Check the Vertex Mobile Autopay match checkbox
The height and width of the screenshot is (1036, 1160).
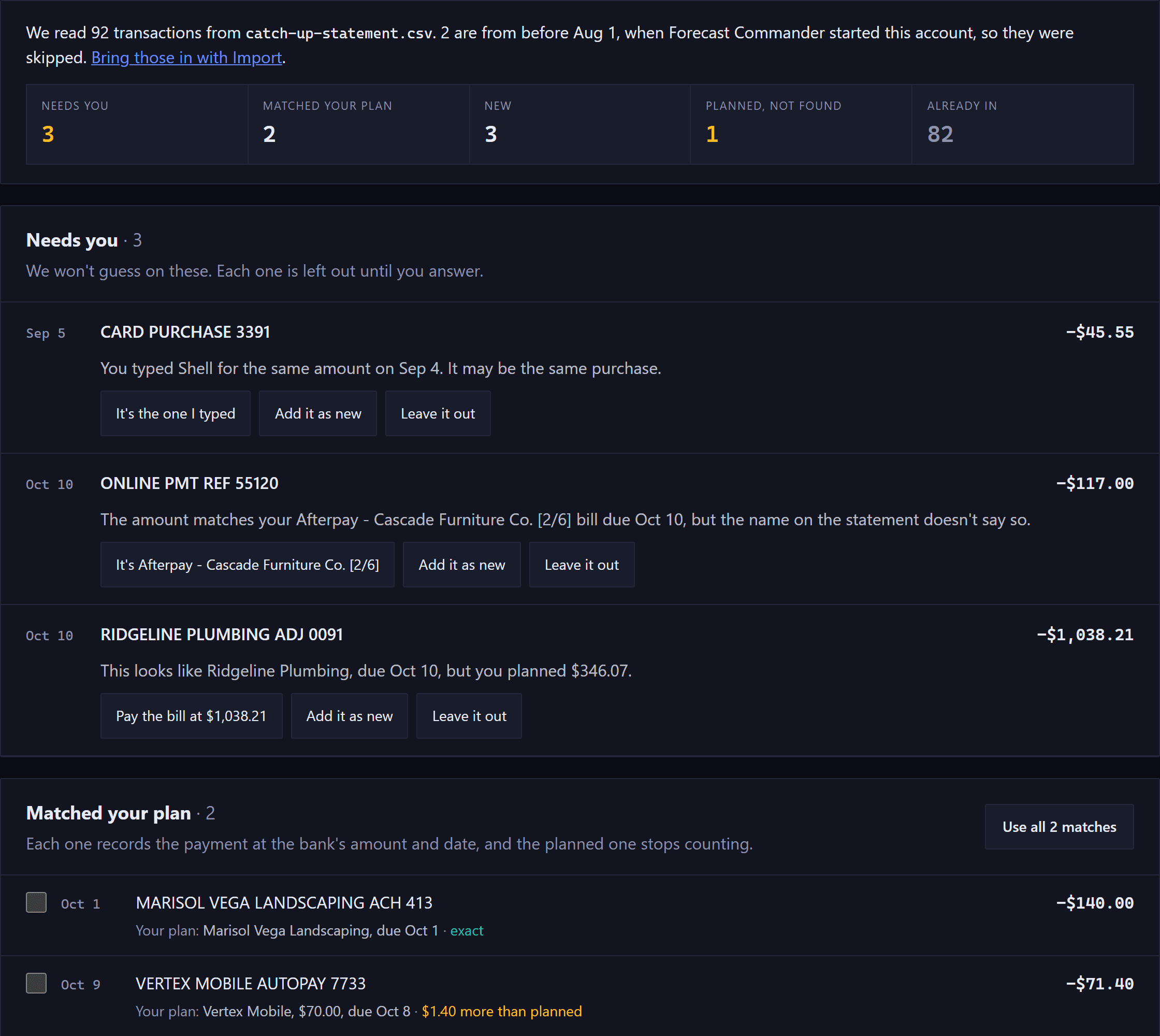36,983
